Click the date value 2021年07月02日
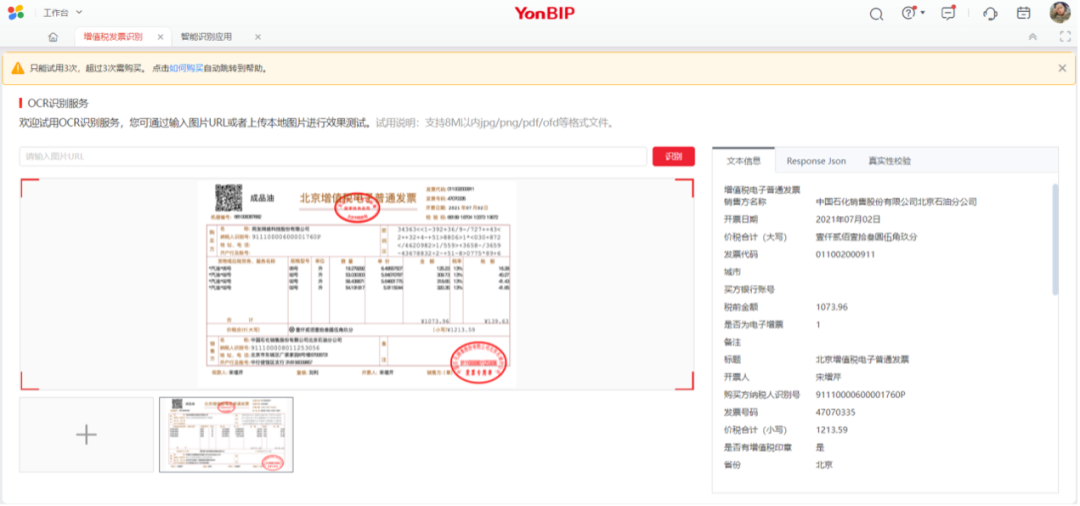Screen dimensions: 1080x506 848,220
